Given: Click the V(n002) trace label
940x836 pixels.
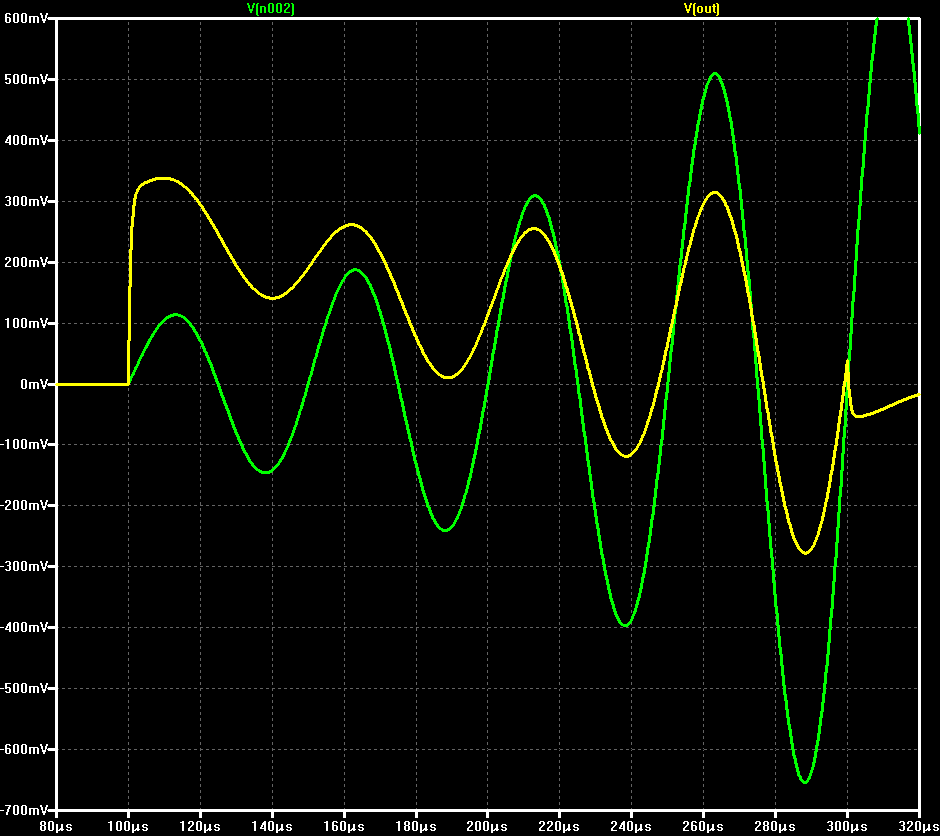Looking at the screenshot, I should [271, 8].
